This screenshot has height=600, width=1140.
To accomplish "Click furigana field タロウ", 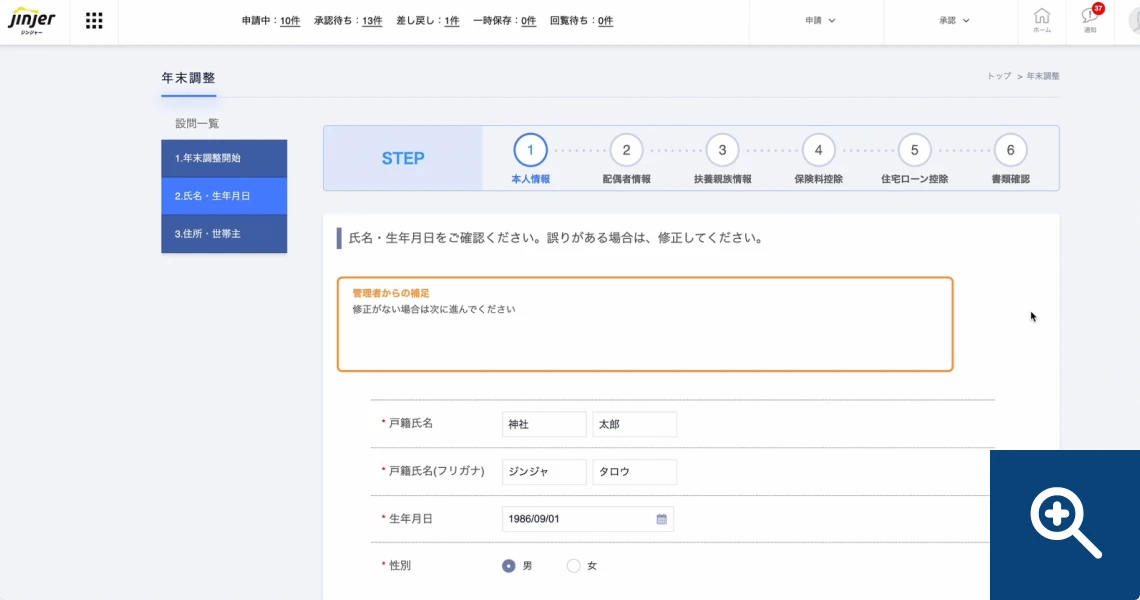I will click(634, 472).
